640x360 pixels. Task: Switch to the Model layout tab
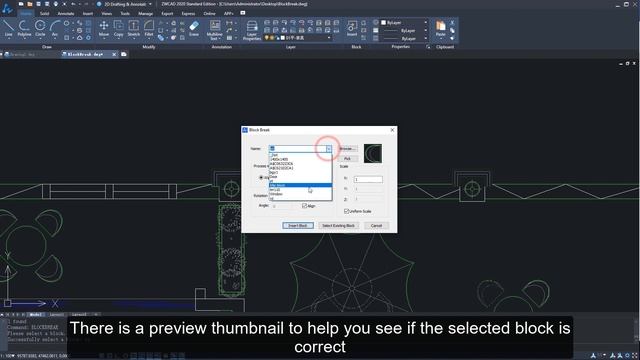(36, 315)
